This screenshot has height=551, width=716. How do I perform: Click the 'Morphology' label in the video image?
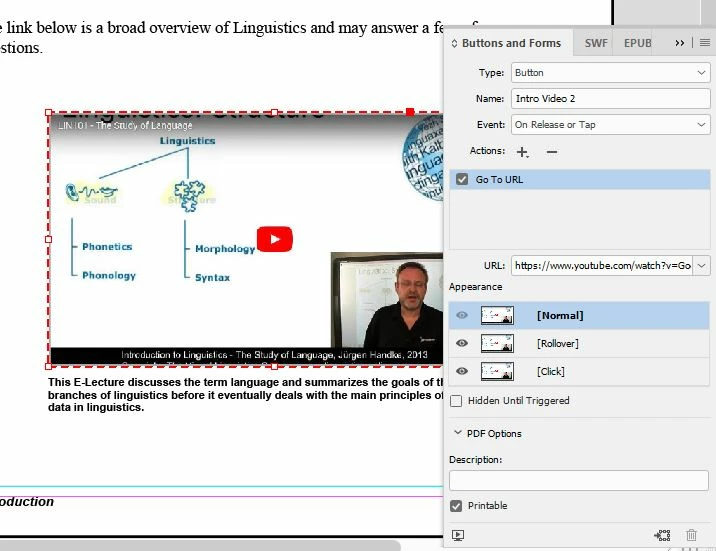[x=225, y=249]
